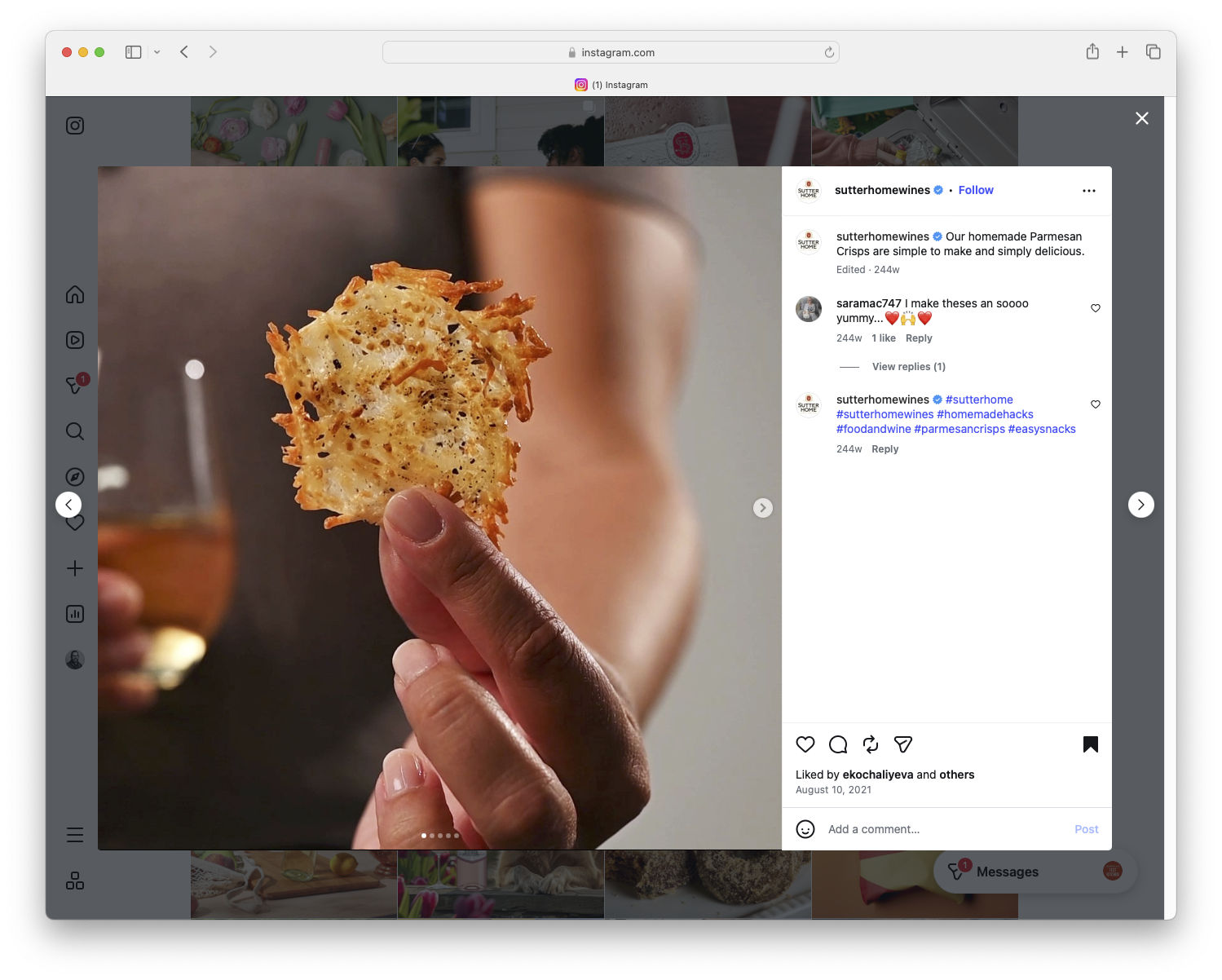Click the Search magnifier icon

[x=74, y=431]
